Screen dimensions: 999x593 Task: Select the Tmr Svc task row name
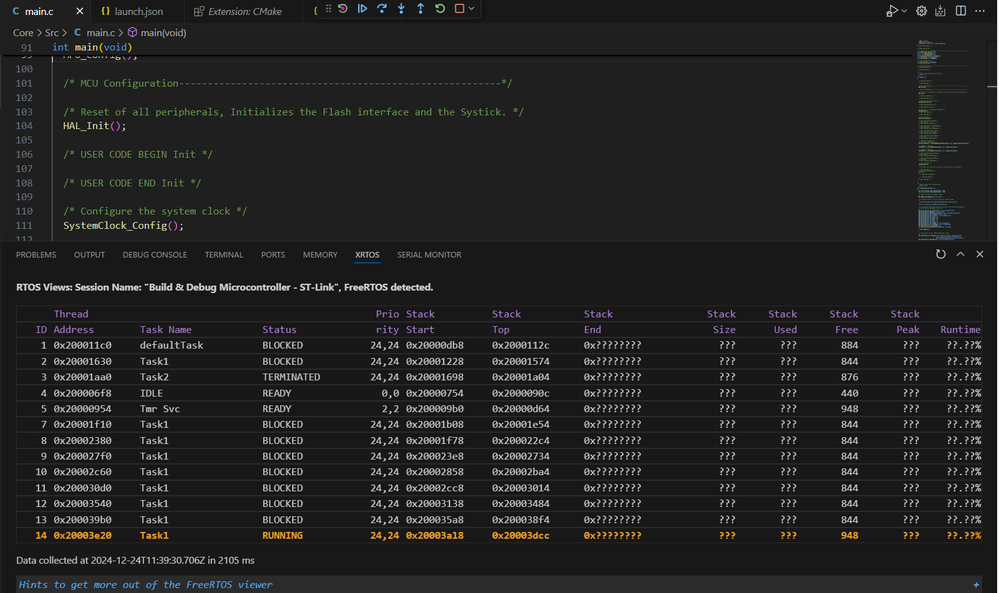(x=160, y=409)
